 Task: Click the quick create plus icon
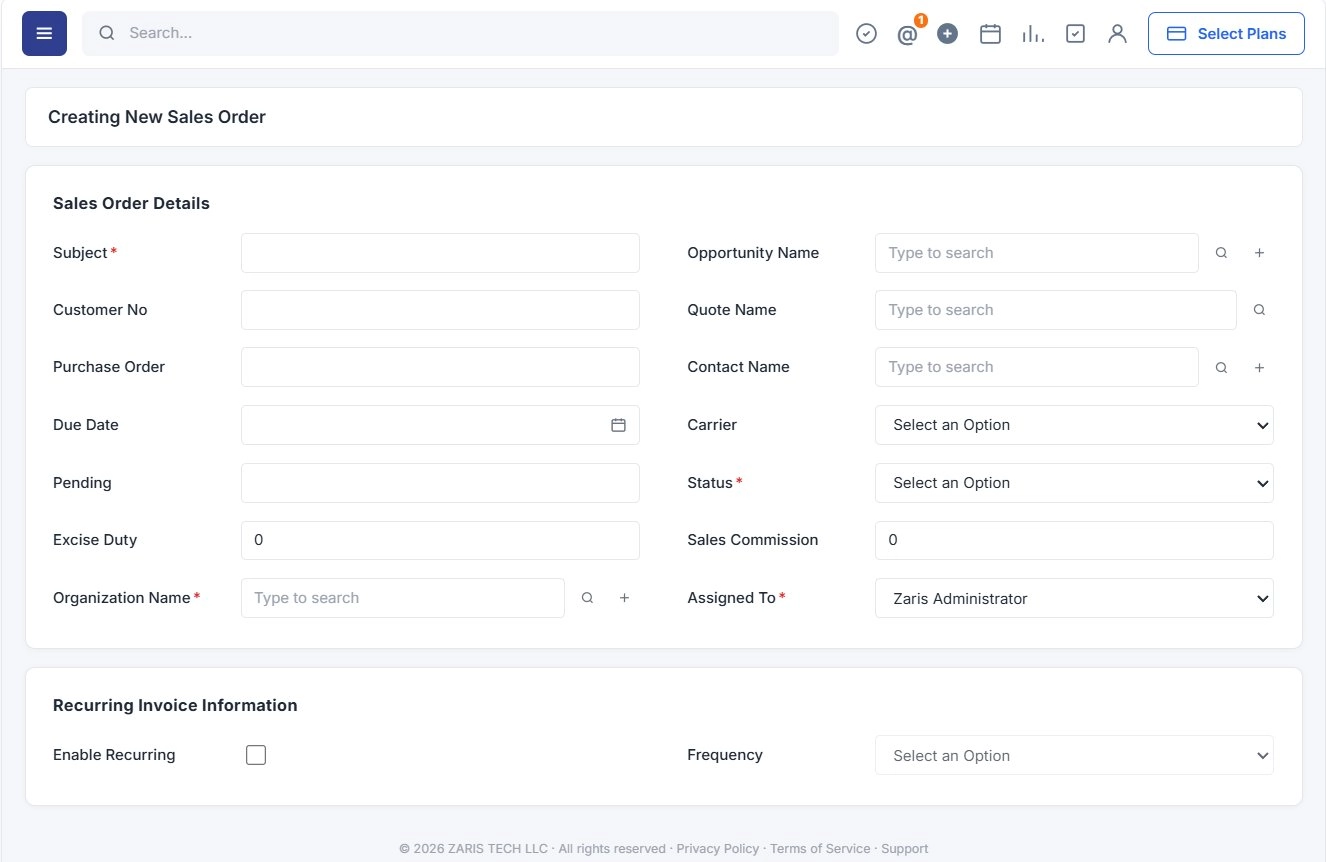[948, 34]
